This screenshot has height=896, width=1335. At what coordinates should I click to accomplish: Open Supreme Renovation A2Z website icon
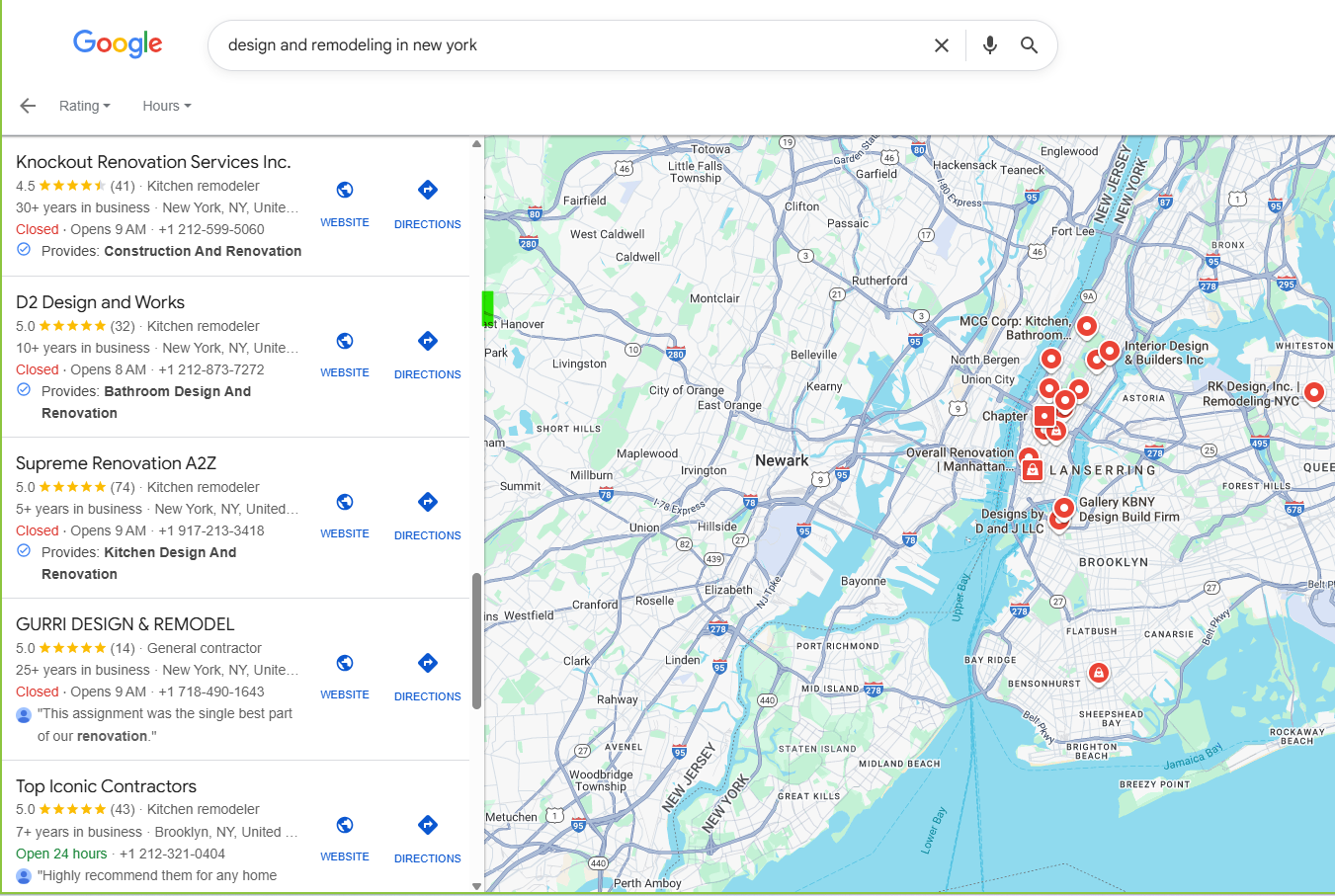345,502
